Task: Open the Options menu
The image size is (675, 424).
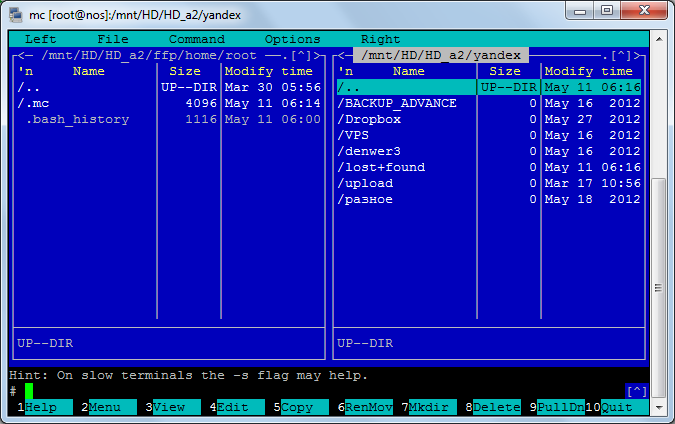Action: (292, 39)
